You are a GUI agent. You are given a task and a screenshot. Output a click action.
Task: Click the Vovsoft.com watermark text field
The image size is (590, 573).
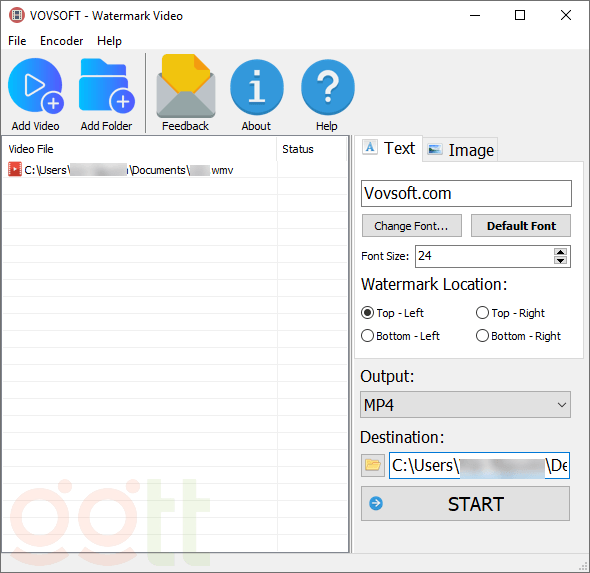[466, 193]
